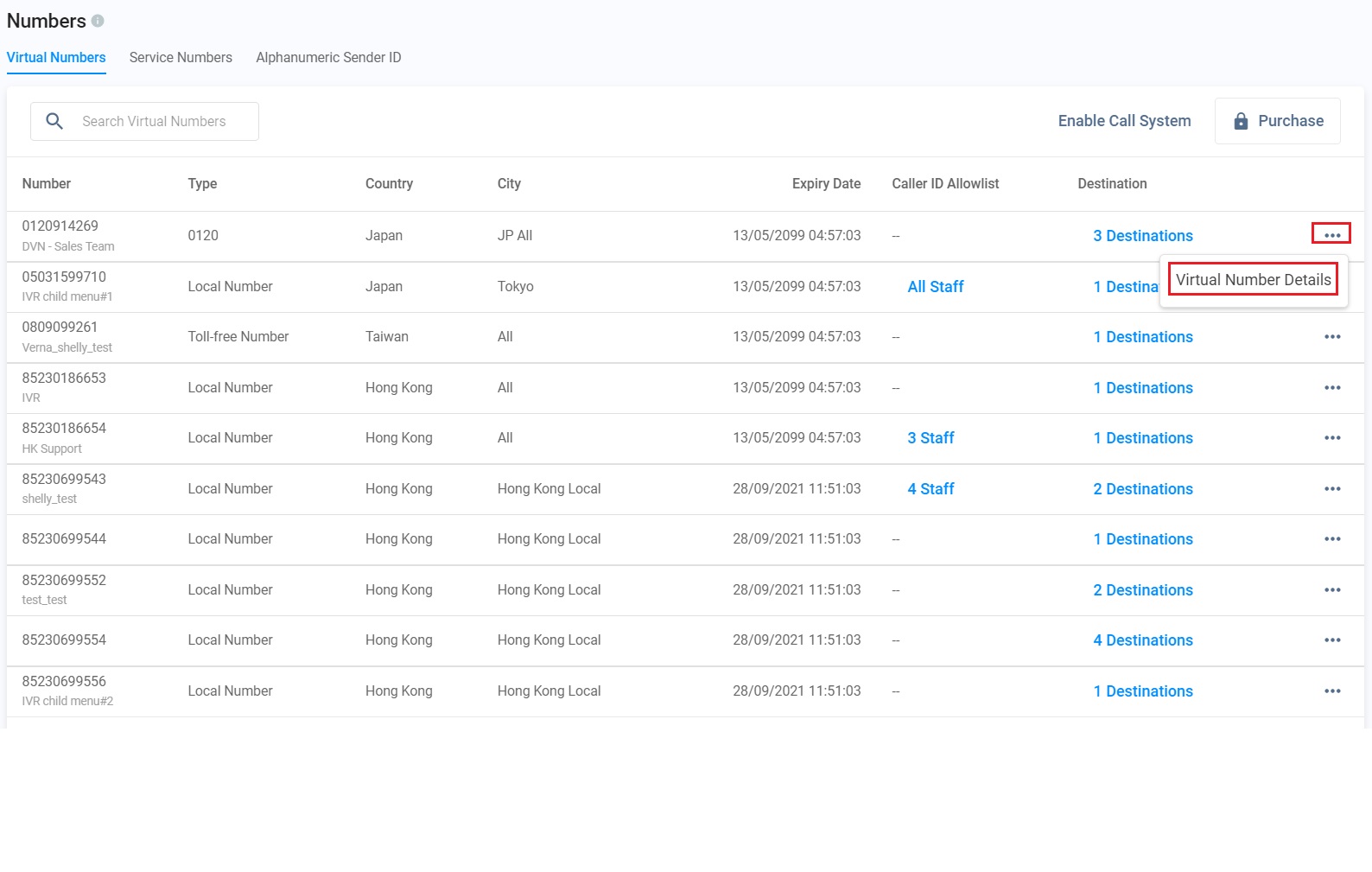Click the Numbers page heading
The width and height of the screenshot is (1372, 872).
pos(47,21)
